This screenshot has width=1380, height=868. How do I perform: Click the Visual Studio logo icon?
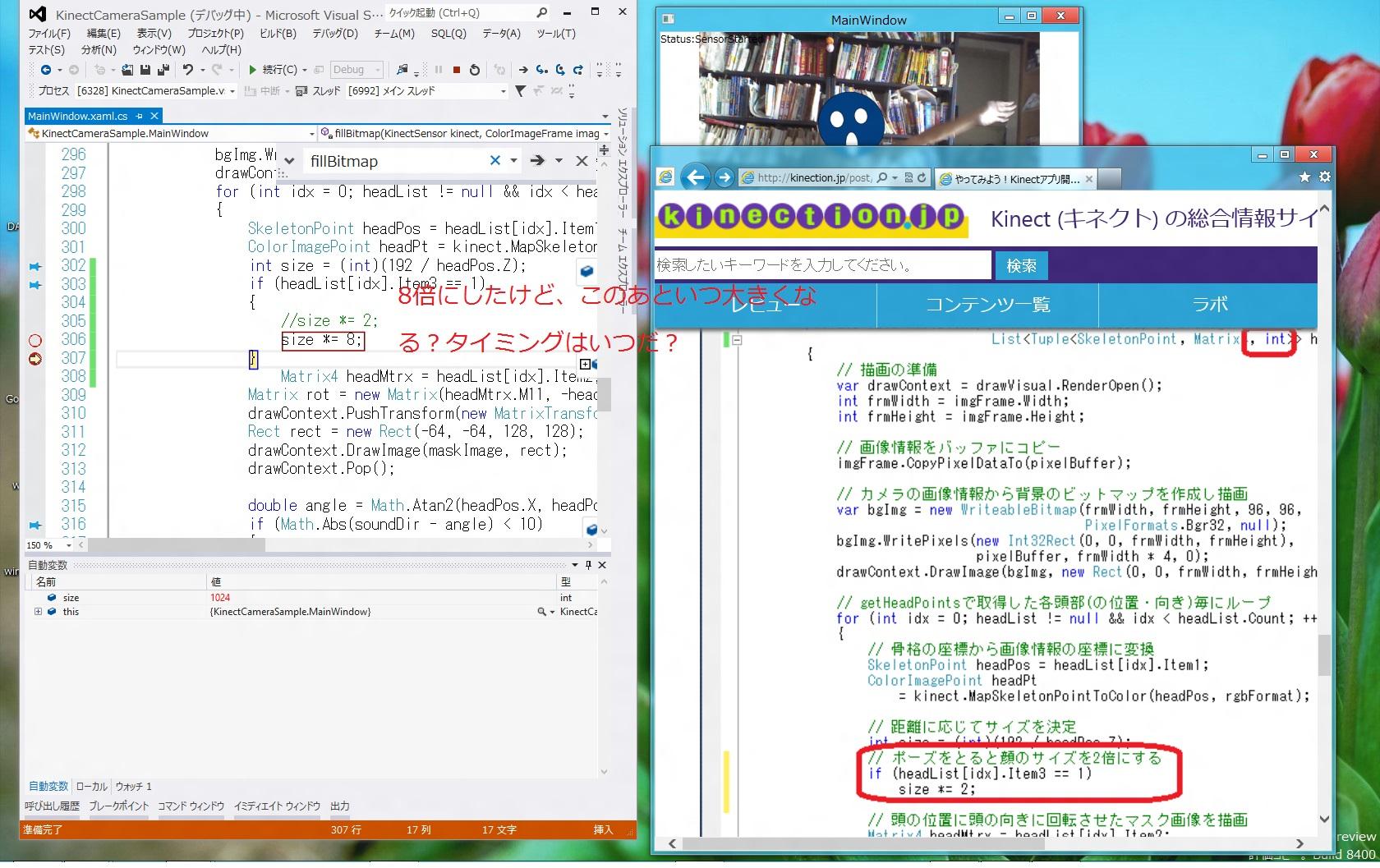[x=37, y=14]
